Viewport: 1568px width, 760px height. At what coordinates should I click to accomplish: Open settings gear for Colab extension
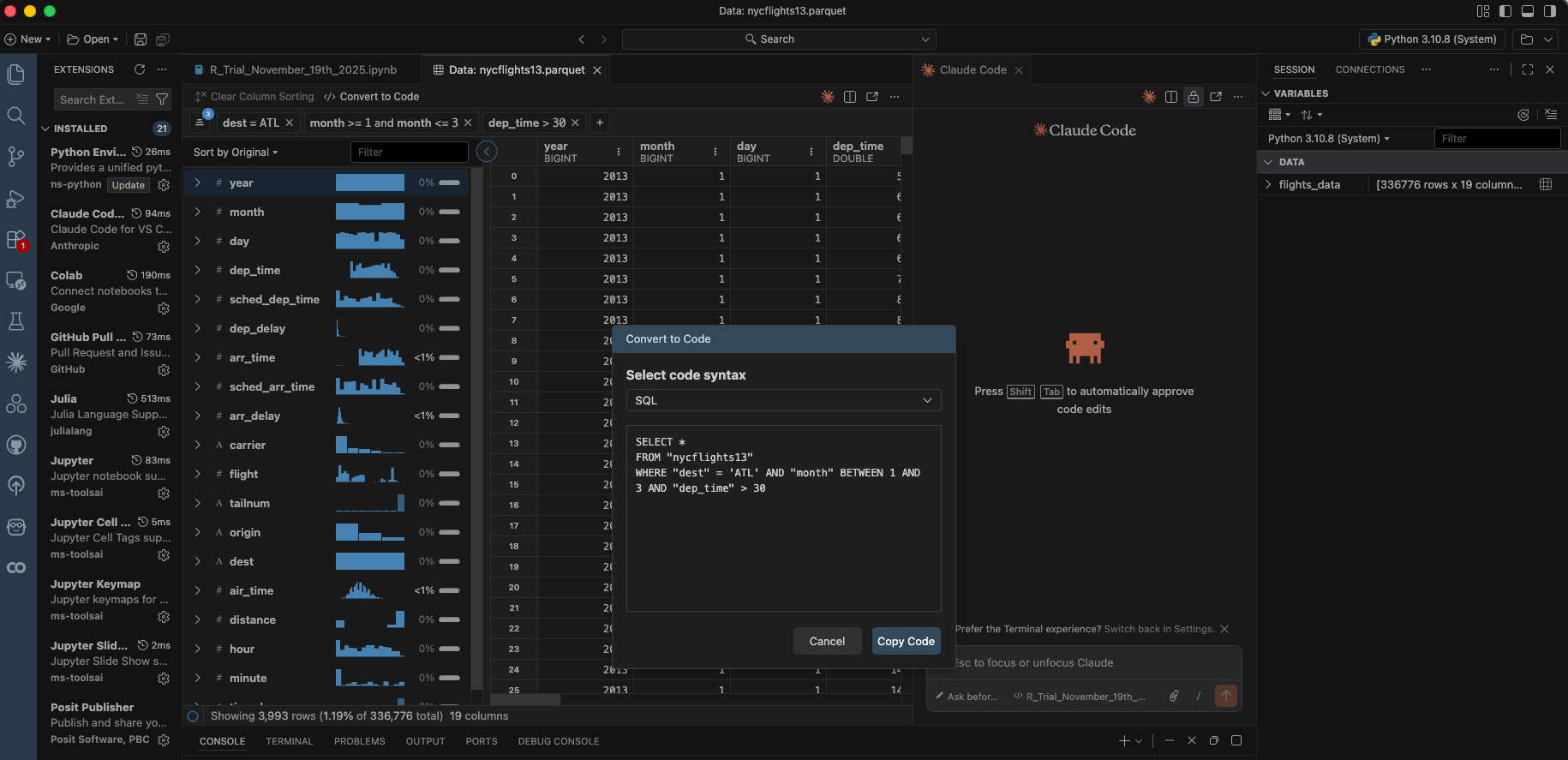164,308
